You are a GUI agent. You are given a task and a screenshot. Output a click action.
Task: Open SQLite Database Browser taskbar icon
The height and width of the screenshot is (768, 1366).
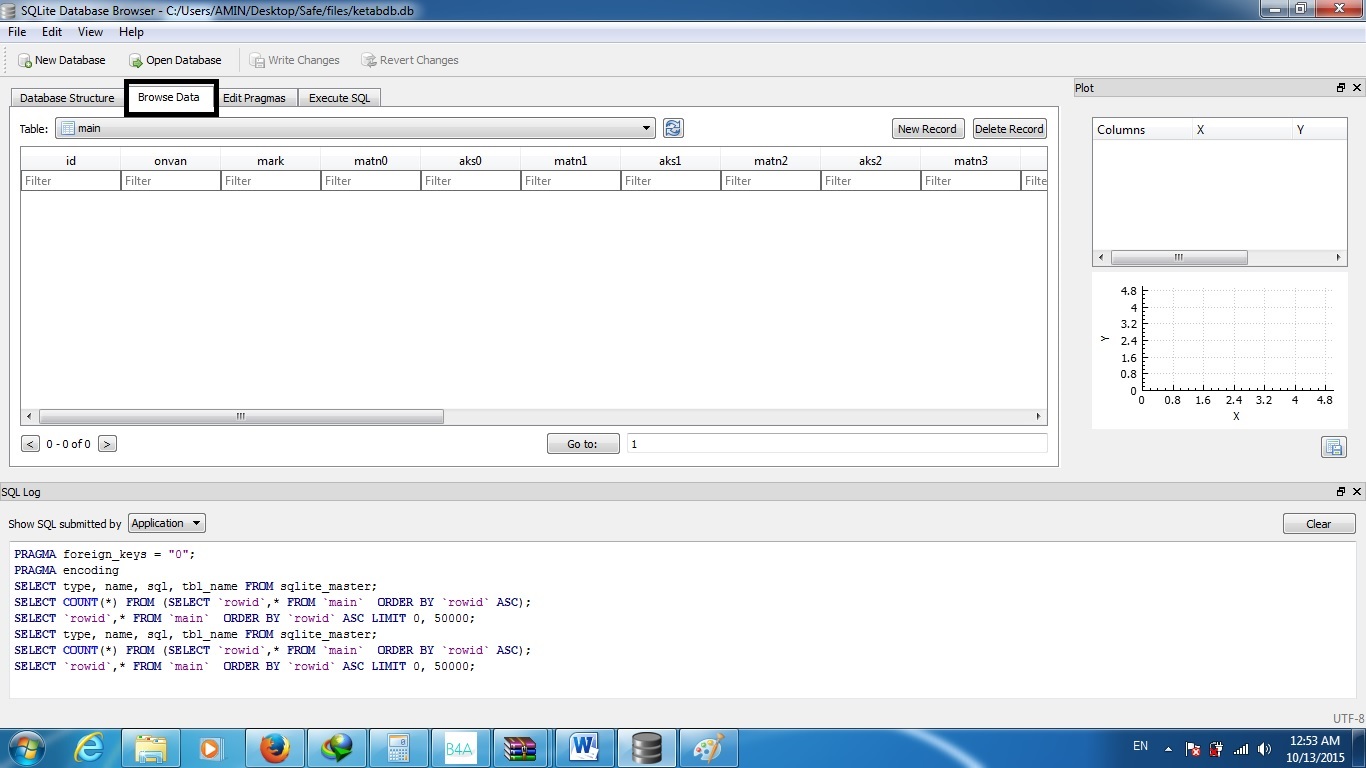coord(646,747)
